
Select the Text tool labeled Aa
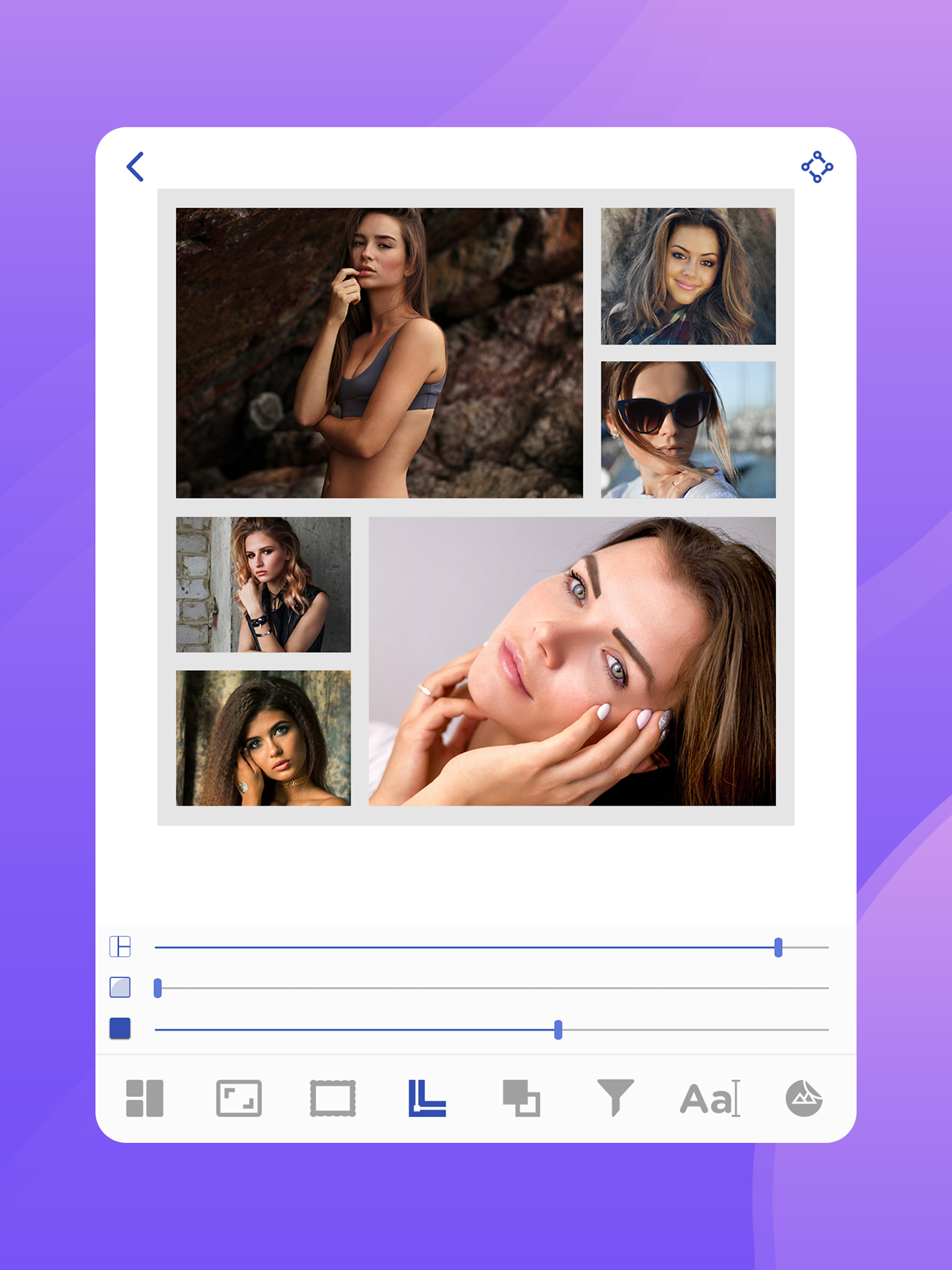[x=710, y=1098]
